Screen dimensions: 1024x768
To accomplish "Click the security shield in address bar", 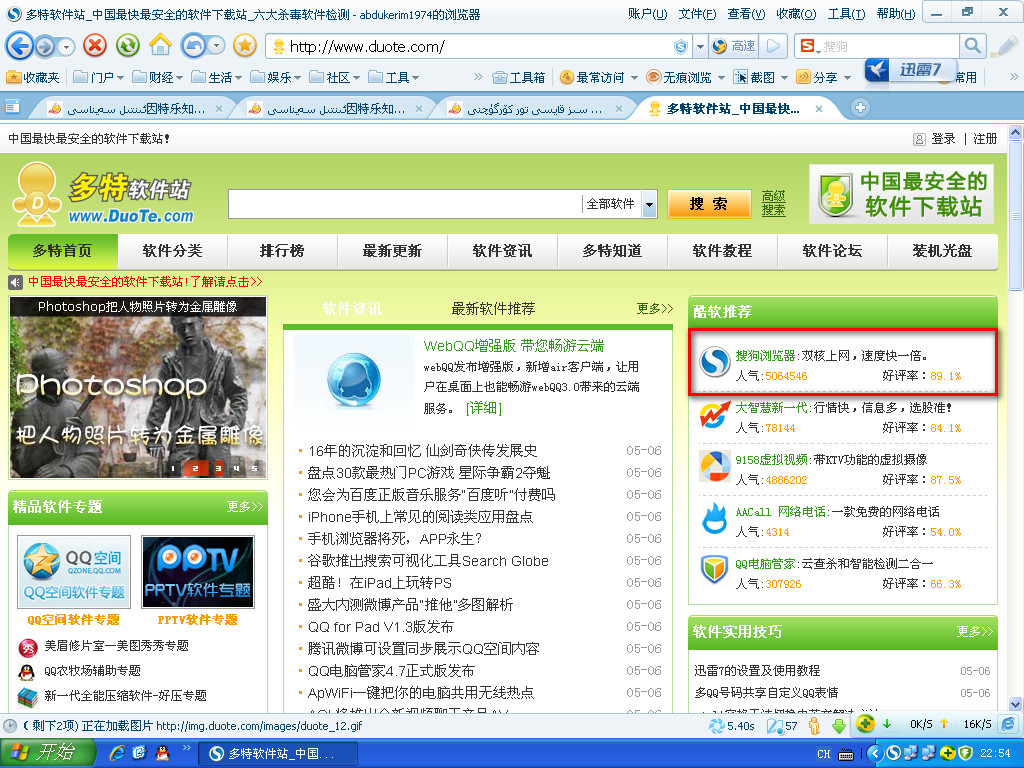I will [x=681, y=46].
